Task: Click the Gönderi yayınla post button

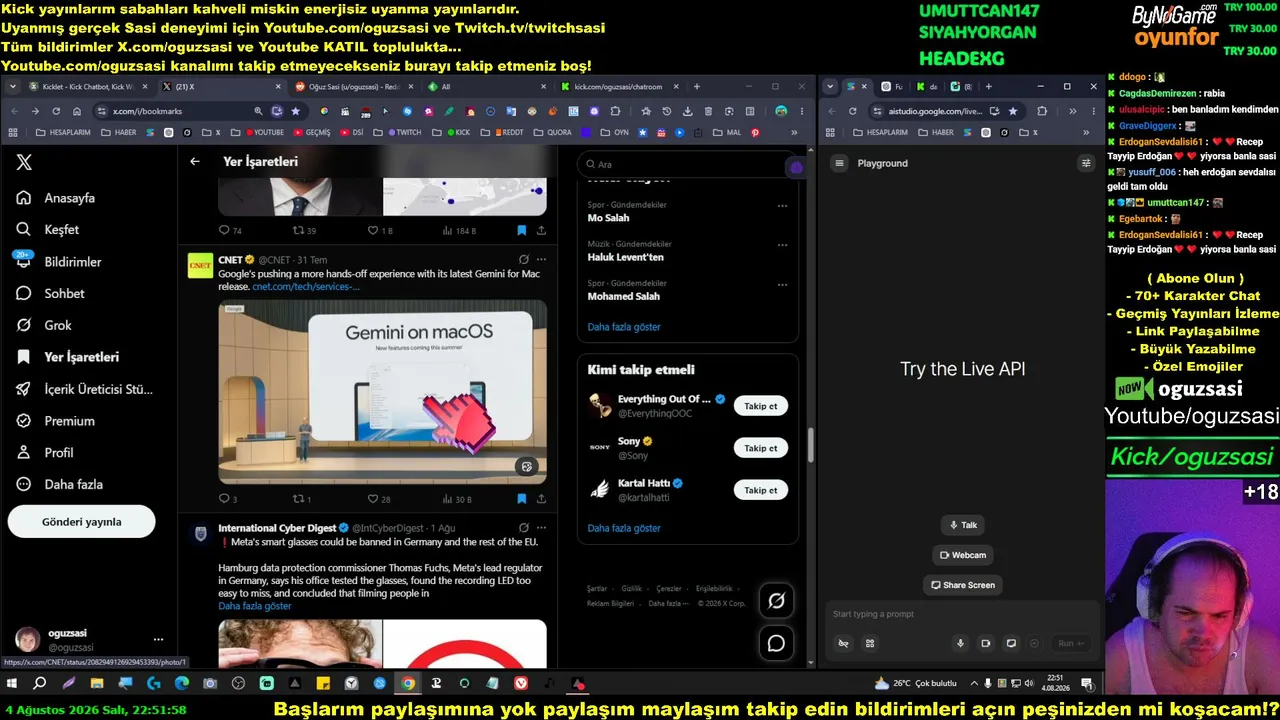Action: [x=82, y=522]
